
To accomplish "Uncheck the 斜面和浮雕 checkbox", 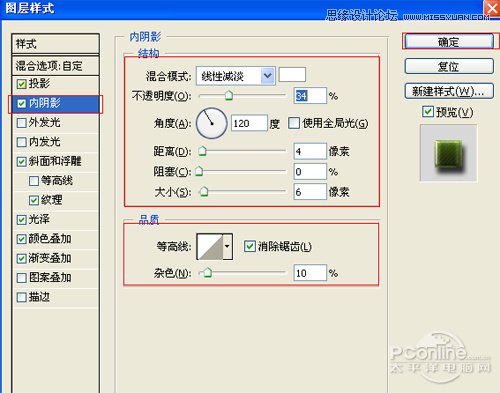I will click(x=22, y=162).
